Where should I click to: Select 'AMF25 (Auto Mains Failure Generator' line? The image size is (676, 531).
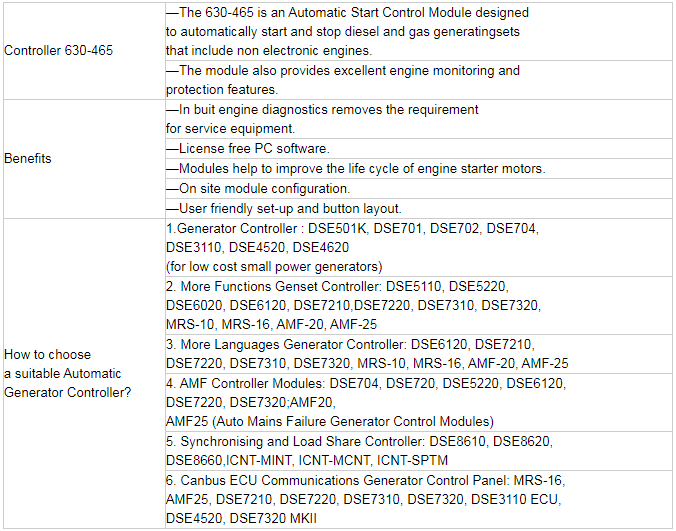point(330,422)
